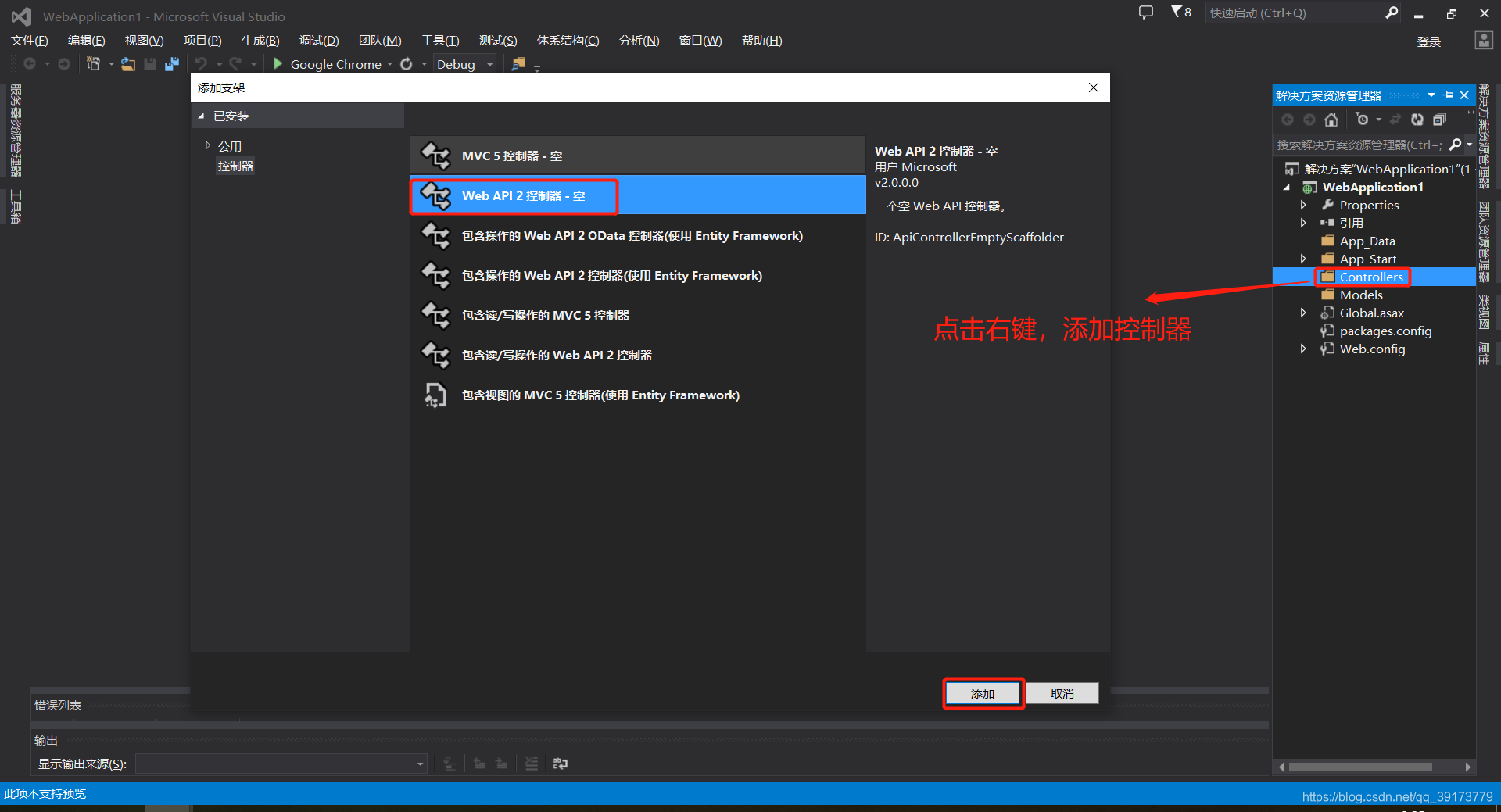
Task: Click the Find in Files folder icon
Action: pos(518,64)
